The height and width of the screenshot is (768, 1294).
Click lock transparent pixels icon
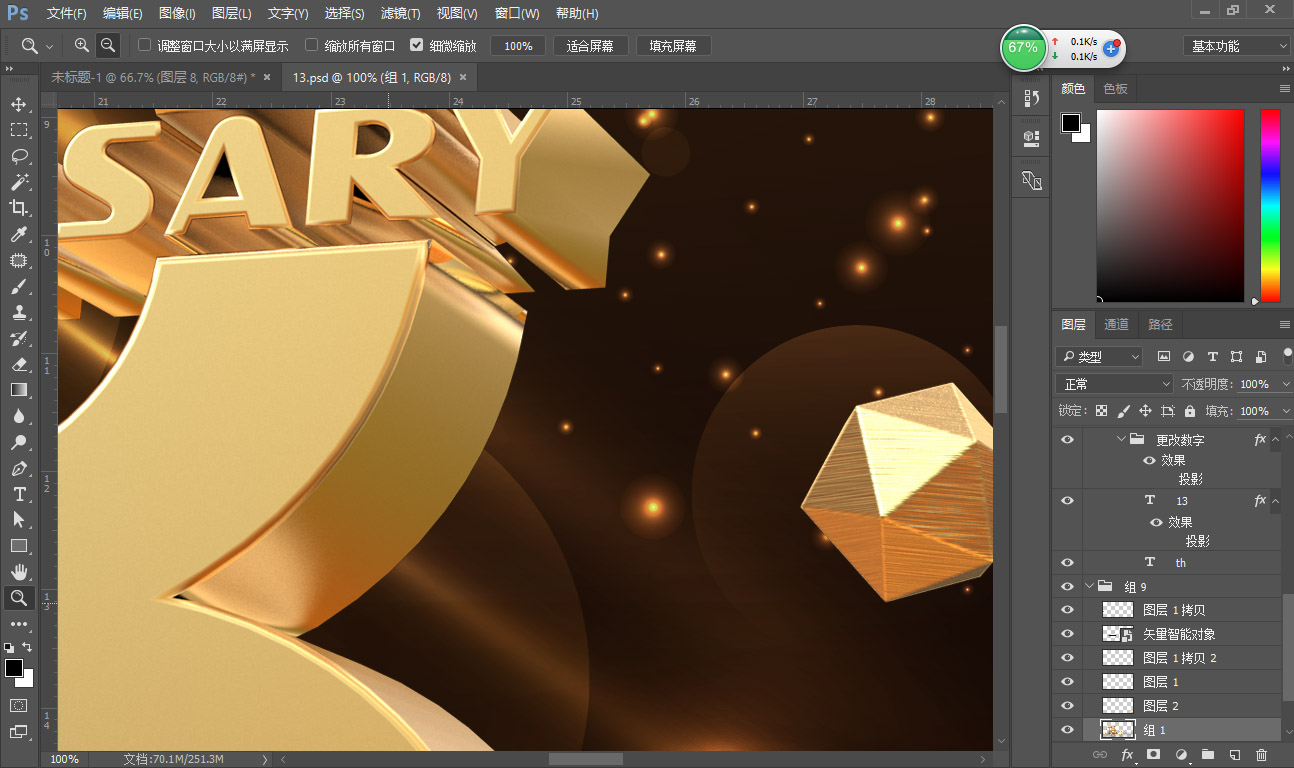[1101, 411]
